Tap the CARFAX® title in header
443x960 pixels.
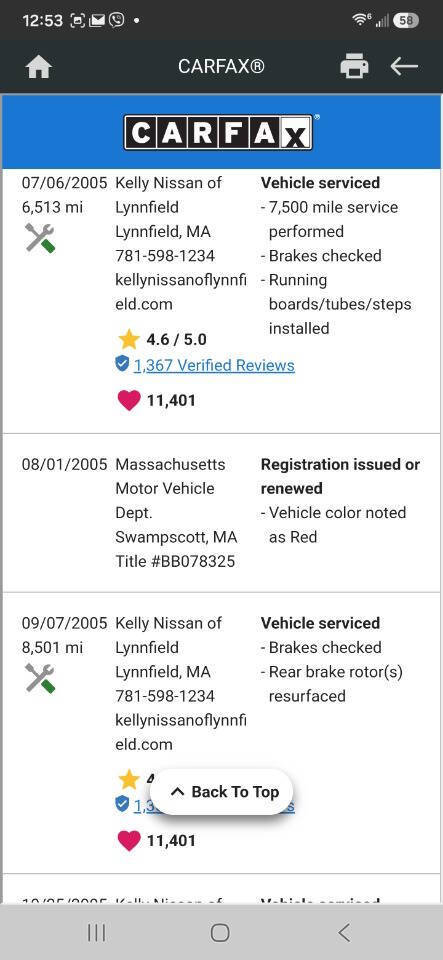pyautogui.click(x=222, y=66)
